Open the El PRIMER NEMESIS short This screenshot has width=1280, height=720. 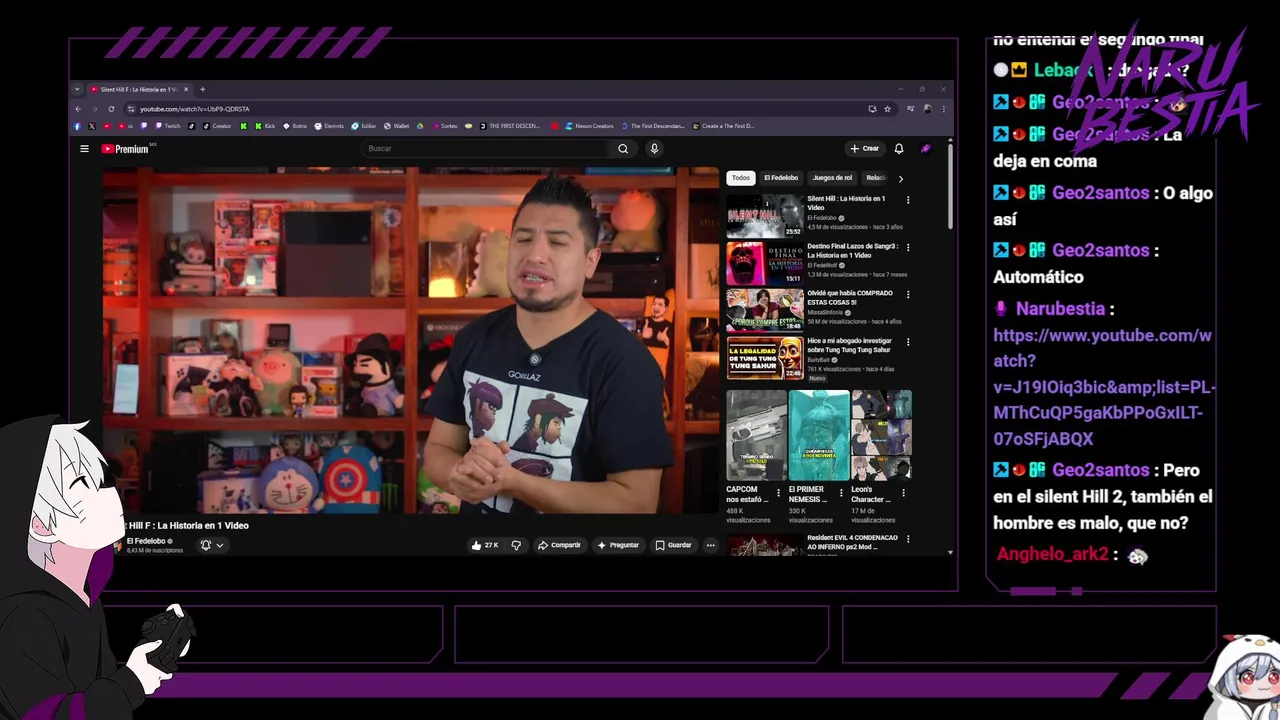[x=819, y=435]
